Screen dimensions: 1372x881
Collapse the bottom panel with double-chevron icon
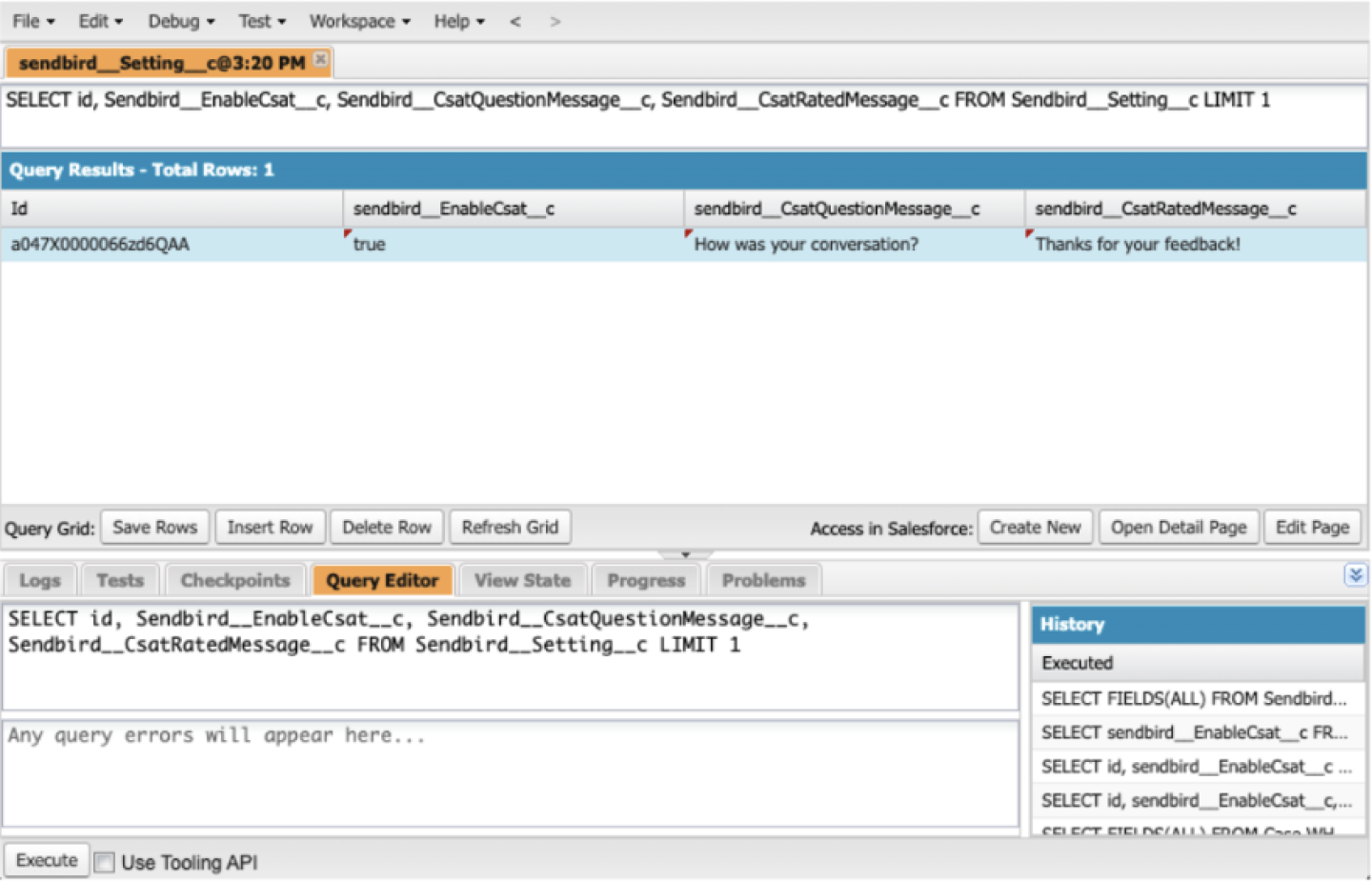tap(1356, 574)
